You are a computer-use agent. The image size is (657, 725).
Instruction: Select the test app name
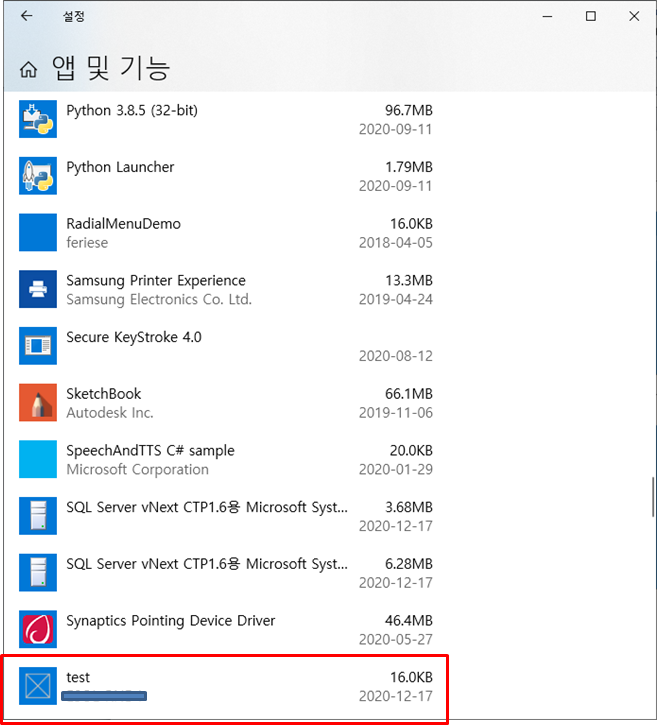click(x=78, y=677)
